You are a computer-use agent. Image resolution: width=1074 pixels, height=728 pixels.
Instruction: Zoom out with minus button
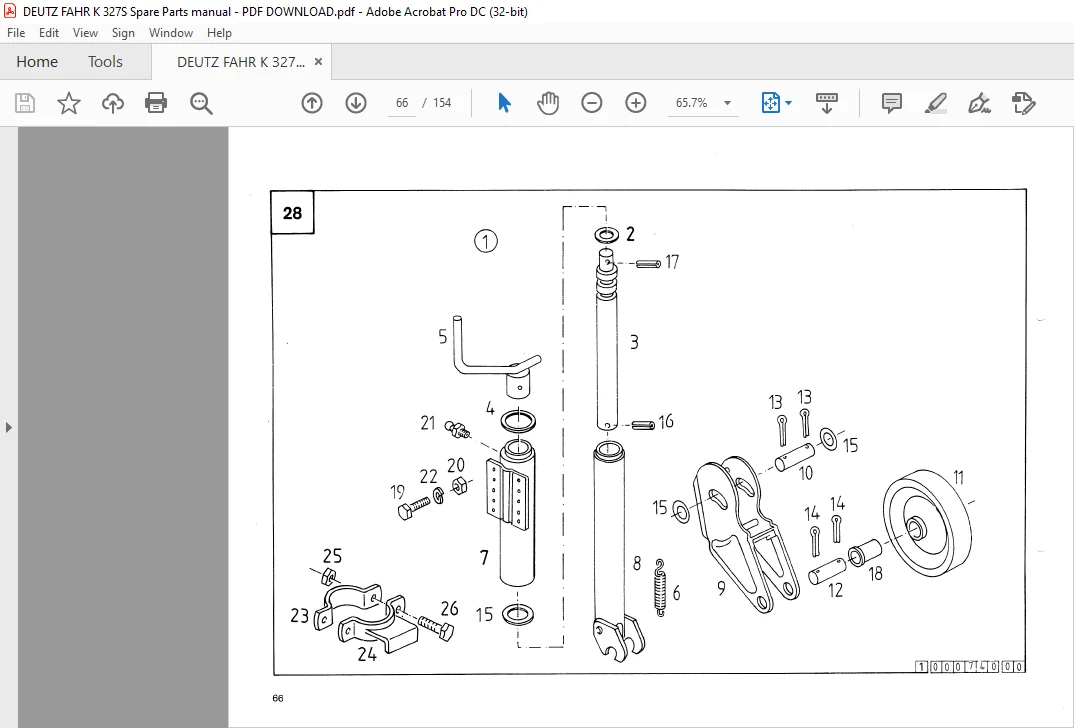592,103
